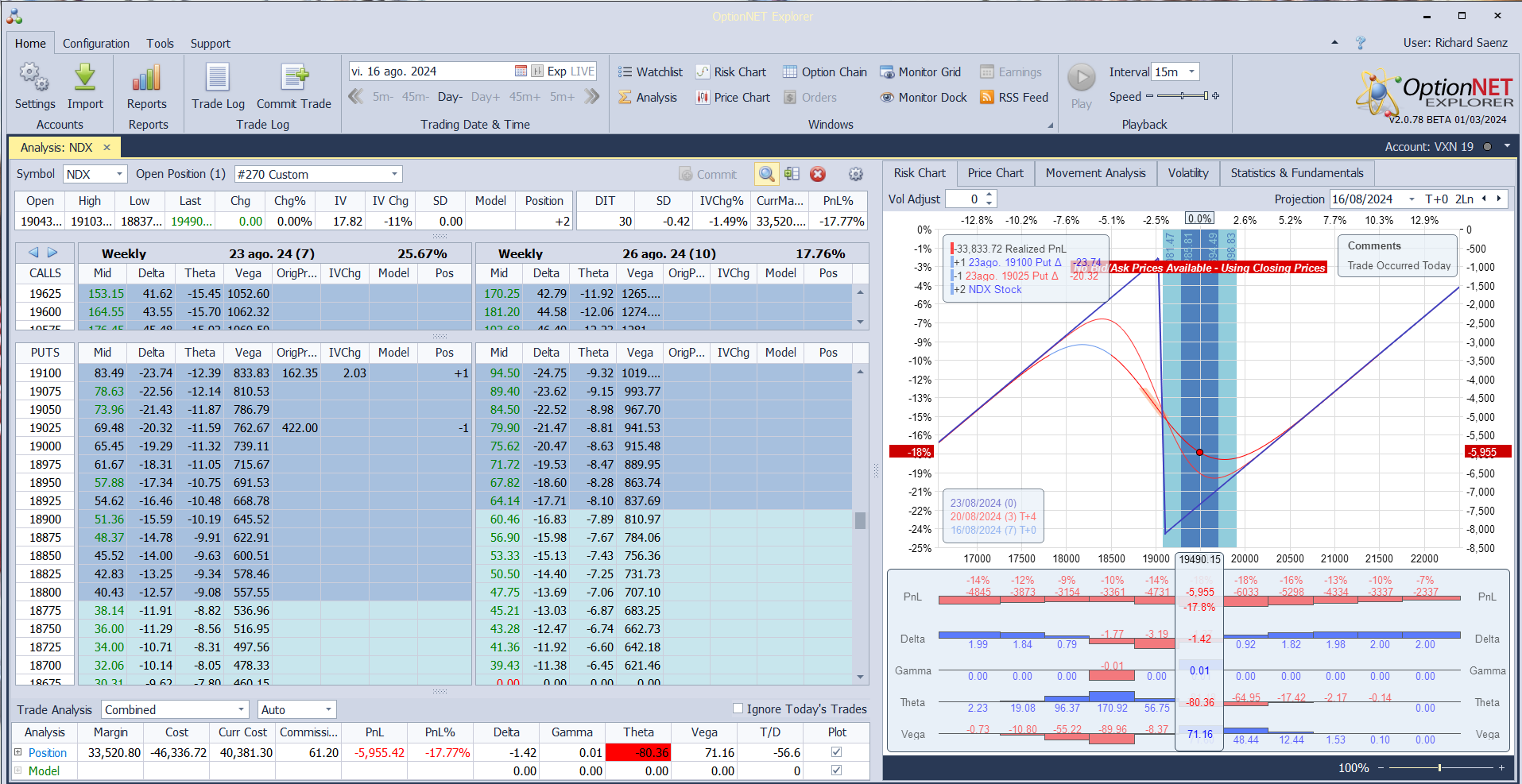Open the analysis settings gear icon
The width and height of the screenshot is (1522, 784).
point(855,174)
